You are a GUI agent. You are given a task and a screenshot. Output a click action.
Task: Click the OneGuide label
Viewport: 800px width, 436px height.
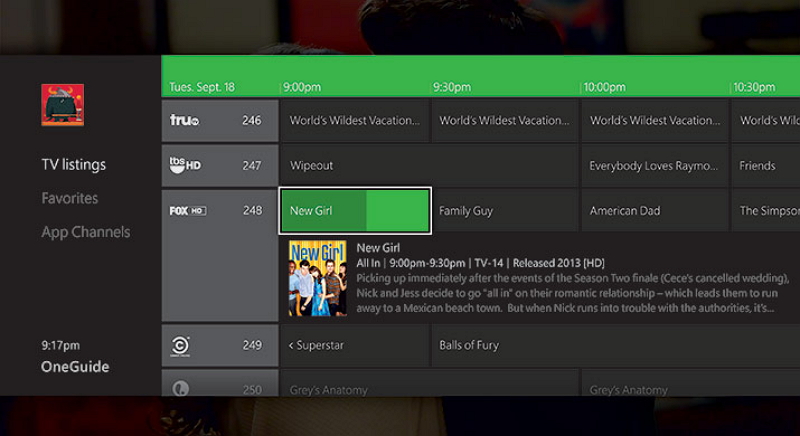click(75, 367)
